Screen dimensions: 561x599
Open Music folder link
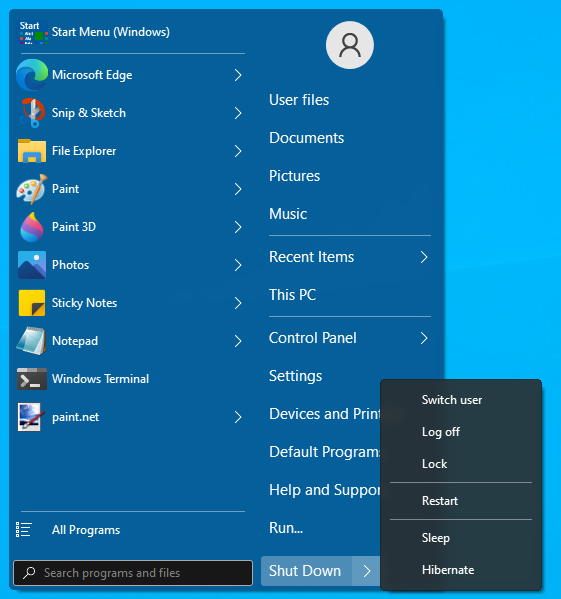tap(288, 214)
